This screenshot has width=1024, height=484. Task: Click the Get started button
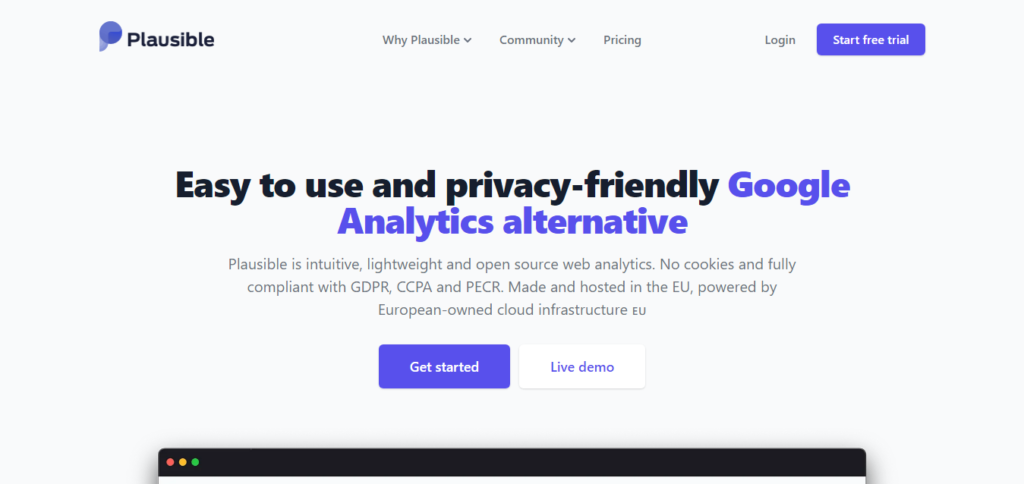click(444, 366)
